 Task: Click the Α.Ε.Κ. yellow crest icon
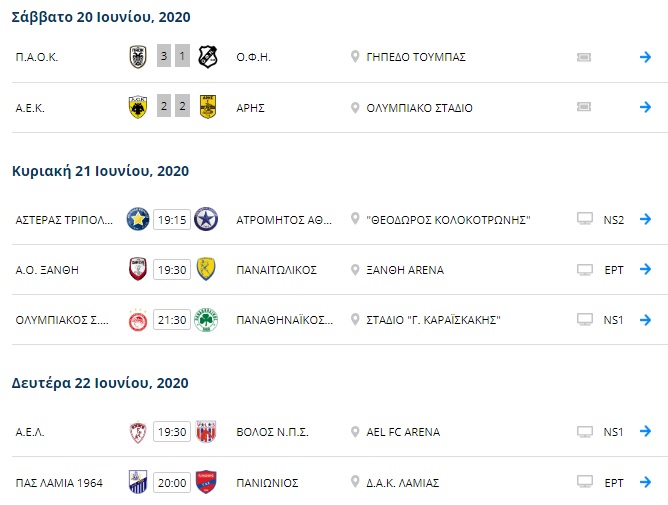point(138,107)
